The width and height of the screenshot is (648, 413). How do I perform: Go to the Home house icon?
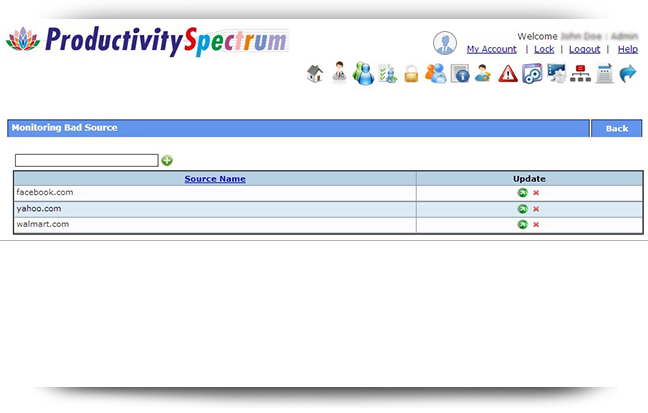[x=315, y=74]
